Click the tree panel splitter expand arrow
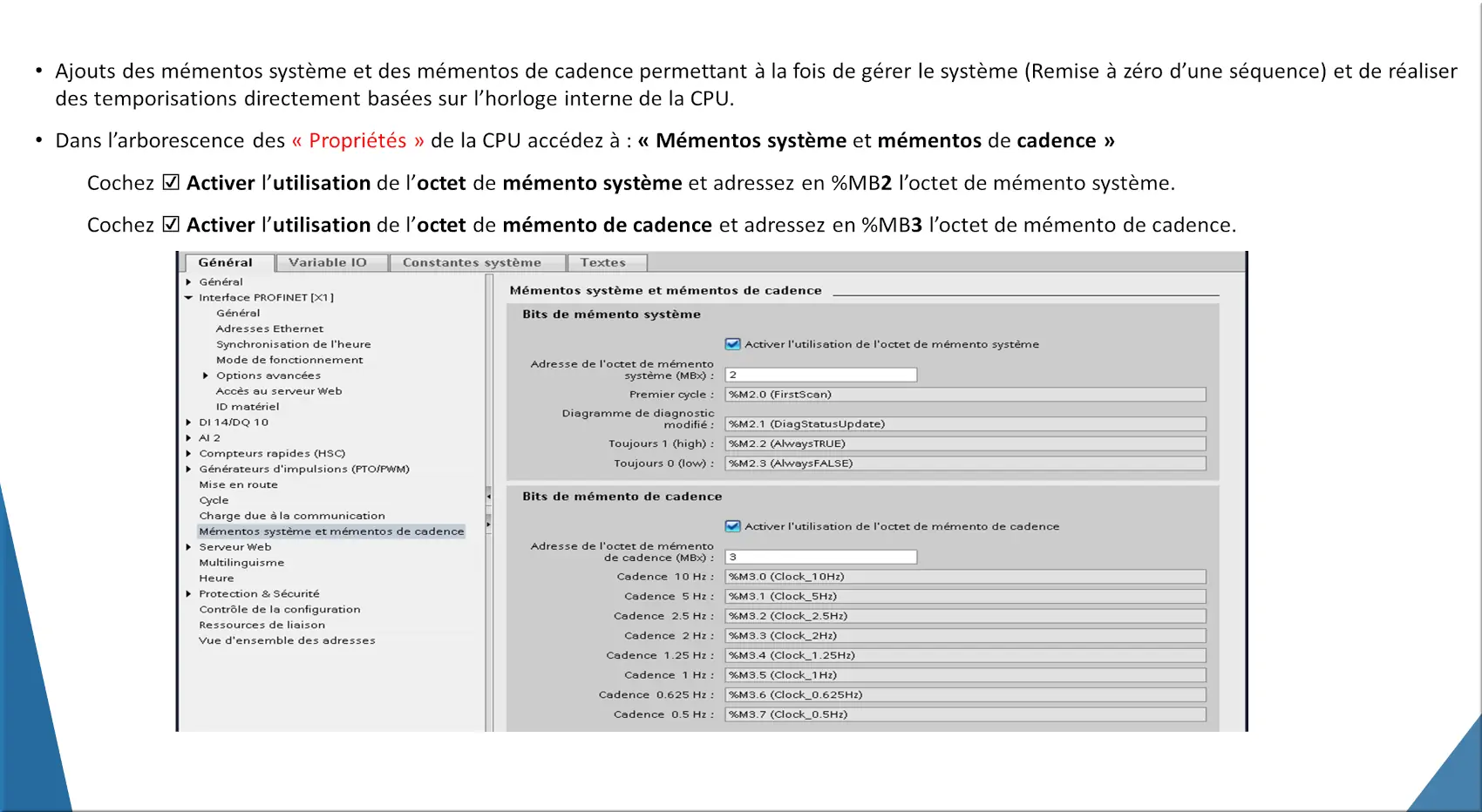This screenshot has width=1482, height=812. (x=488, y=524)
